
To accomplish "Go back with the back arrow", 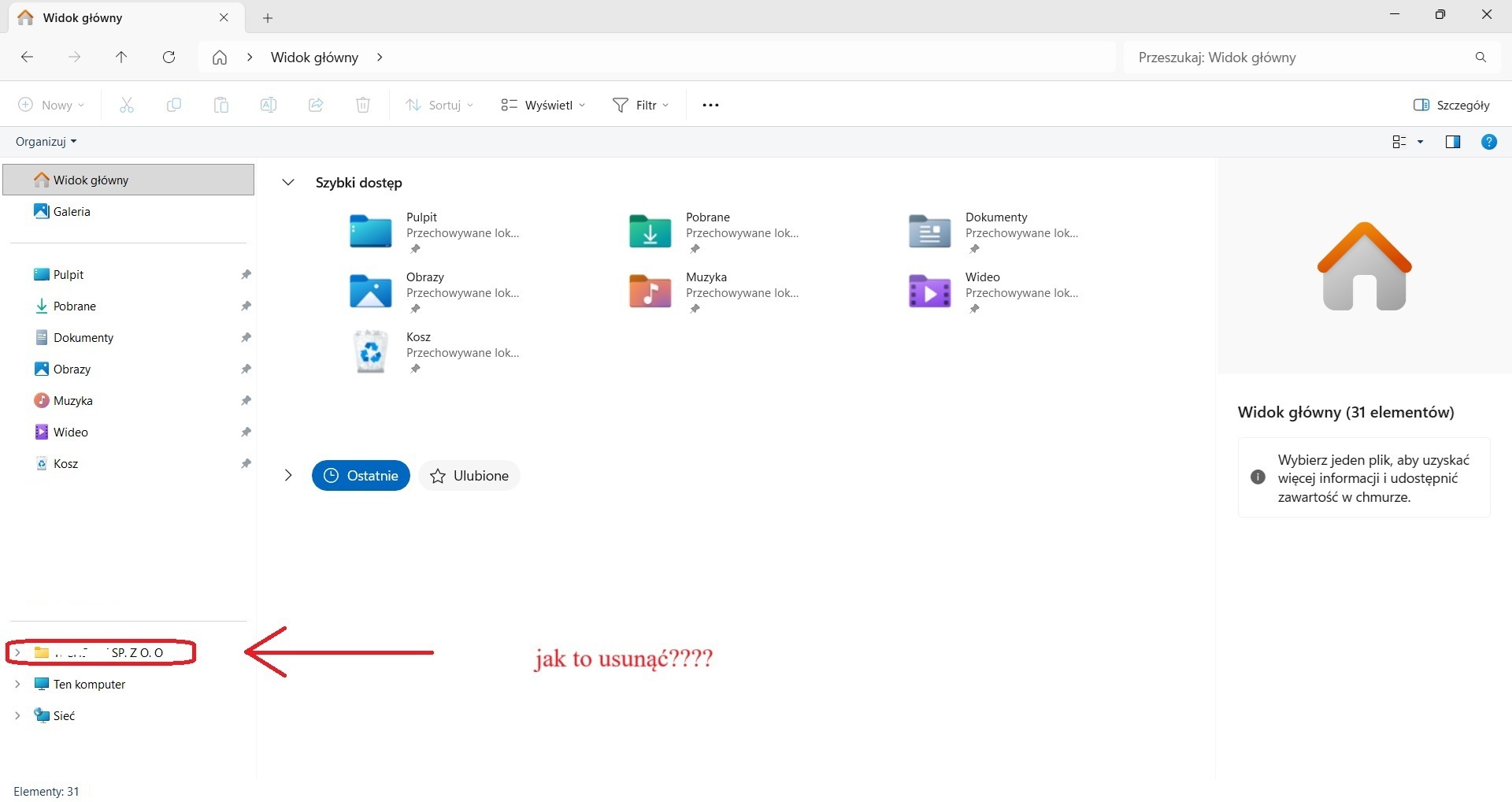I will 27,57.
